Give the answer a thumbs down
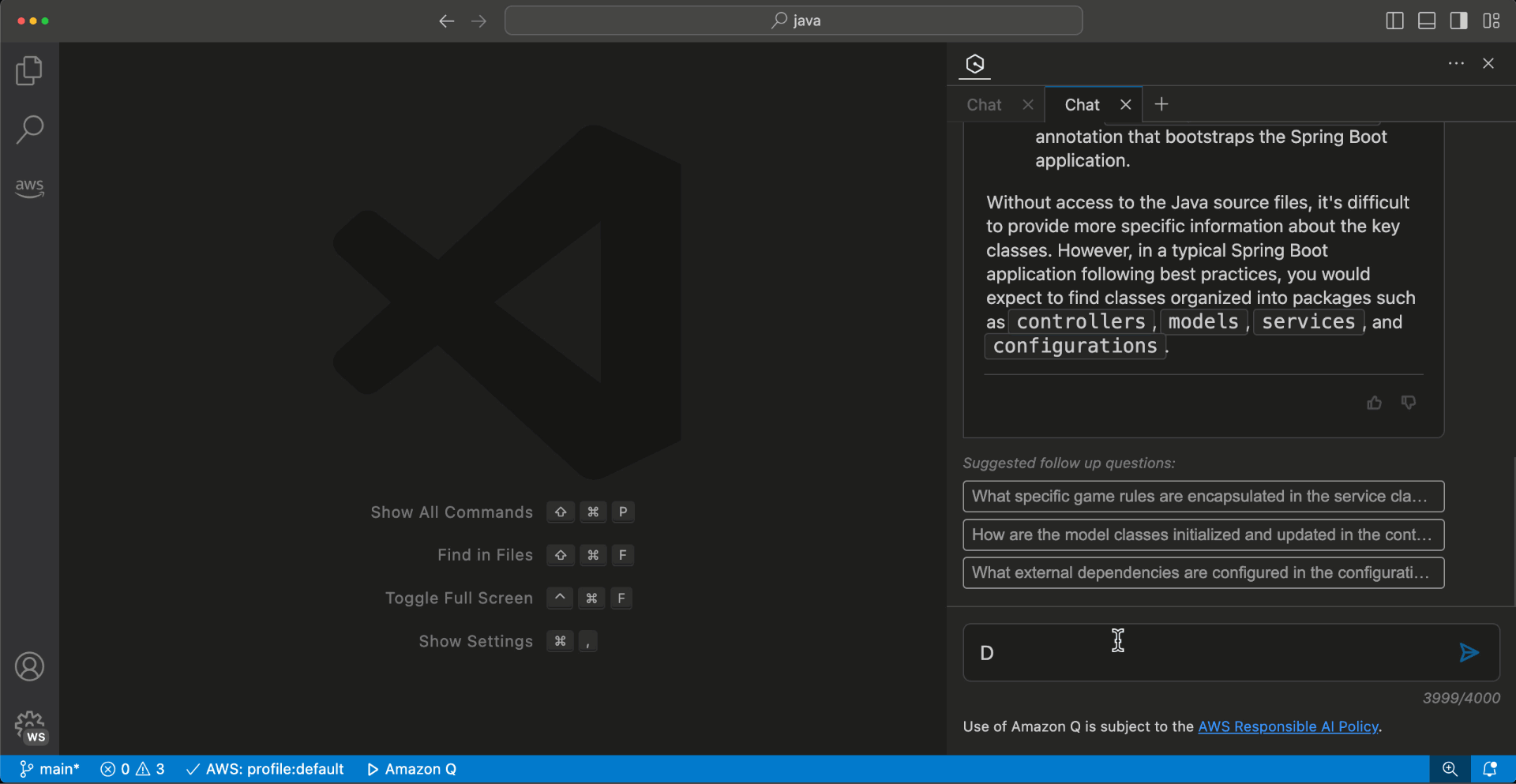1516x784 pixels. [1409, 403]
